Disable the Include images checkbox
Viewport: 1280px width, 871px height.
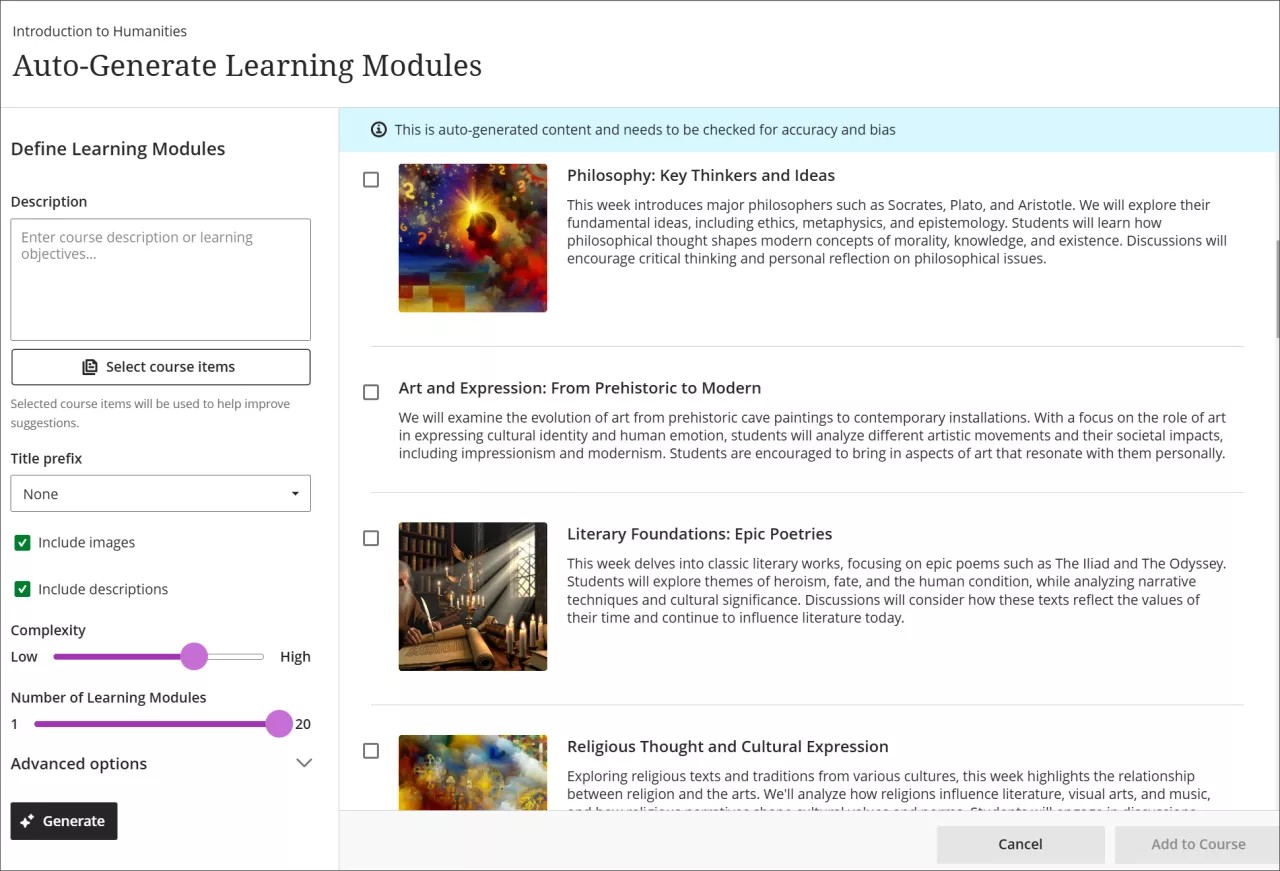coord(21,542)
